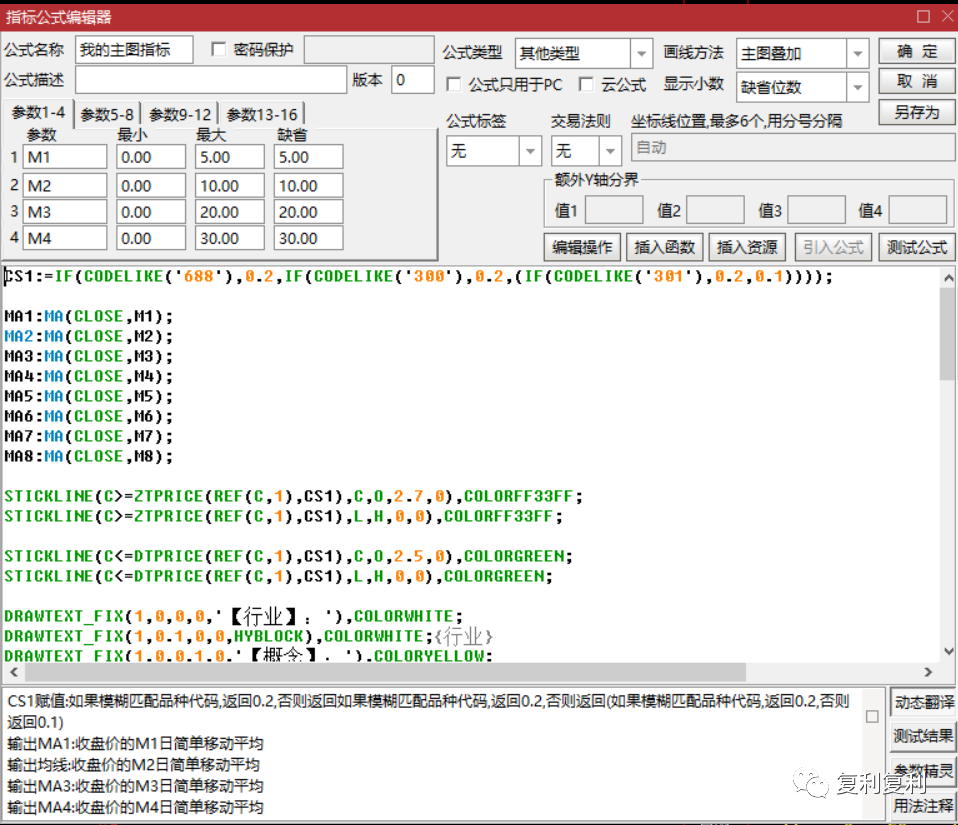Viewport: 958px width, 825px height.
Task: Switch to the 参数1-4 tab
Action: (38, 113)
